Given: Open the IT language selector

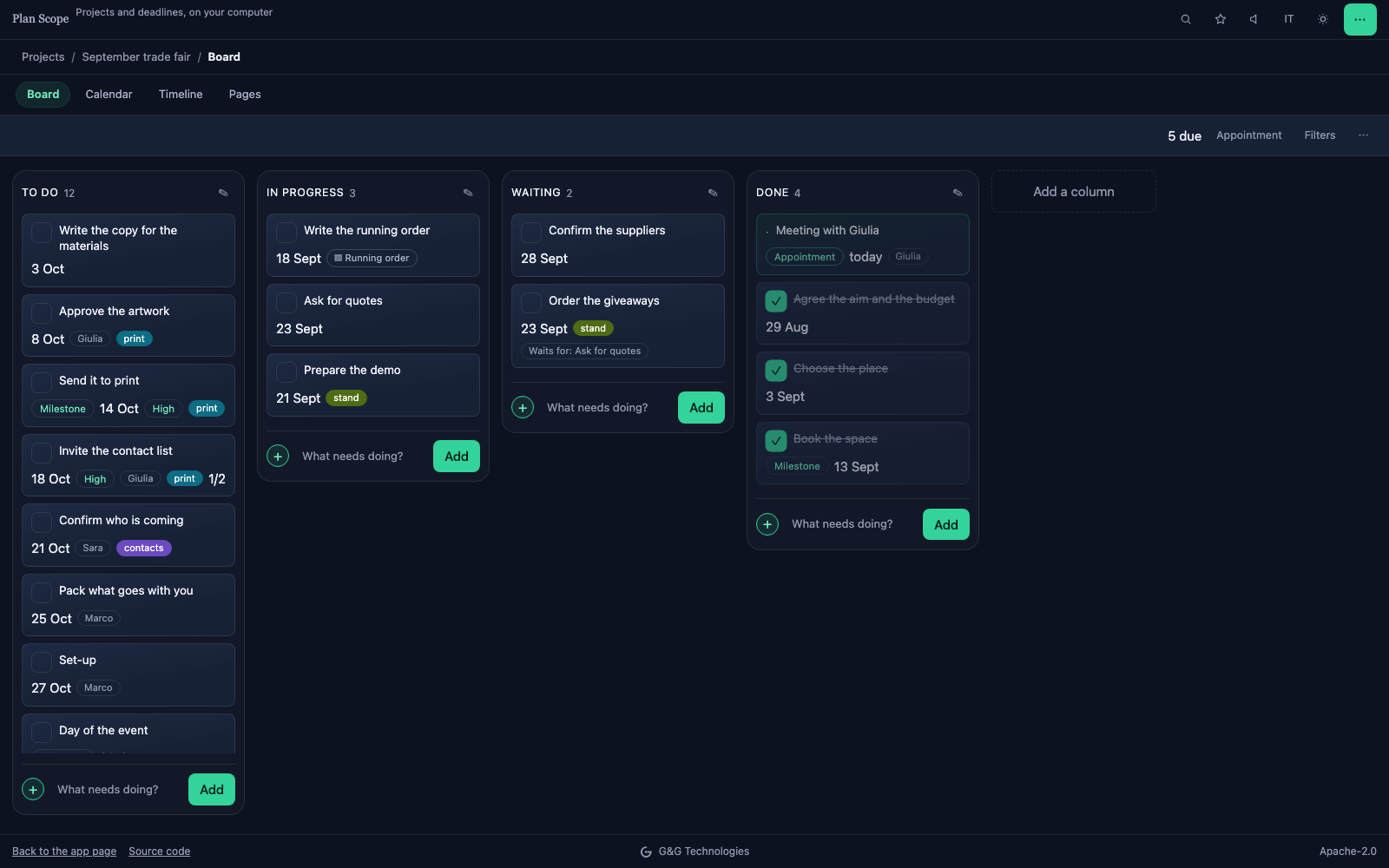Looking at the screenshot, I should click(1289, 19).
